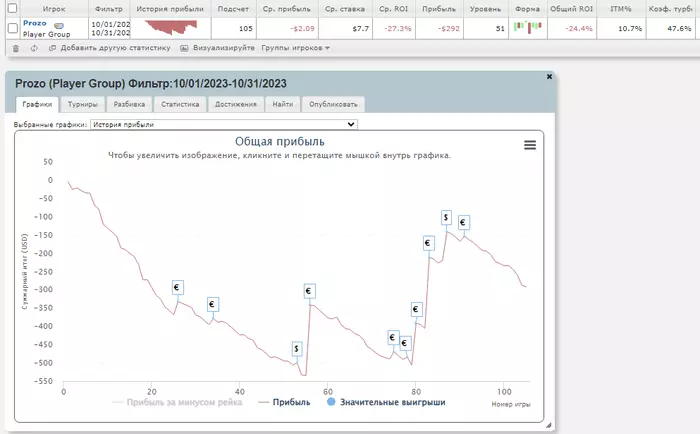Click Добавить другую статистику link
The width and height of the screenshot is (700, 434).
coord(115,48)
